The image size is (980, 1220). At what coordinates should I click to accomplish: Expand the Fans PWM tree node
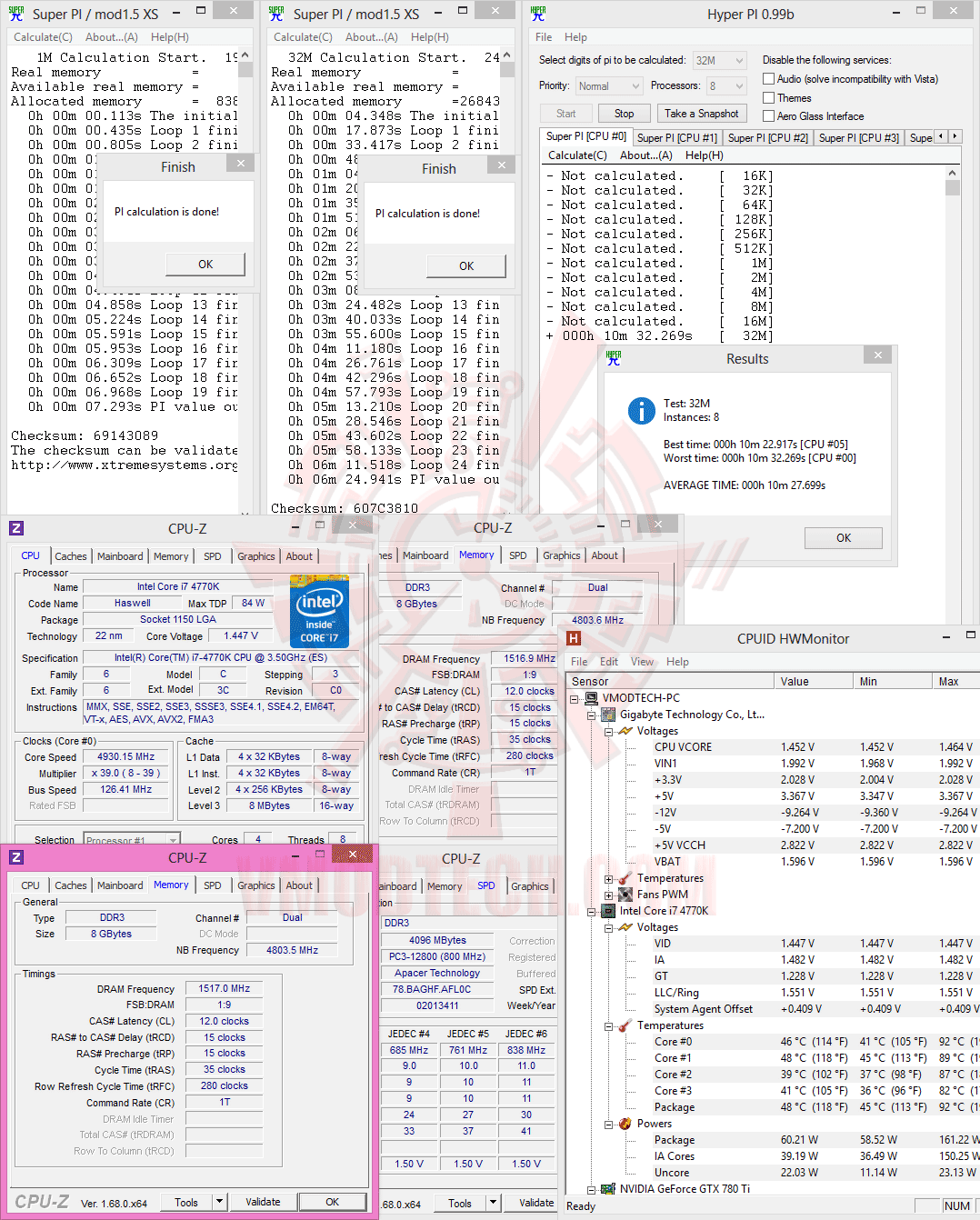608,895
